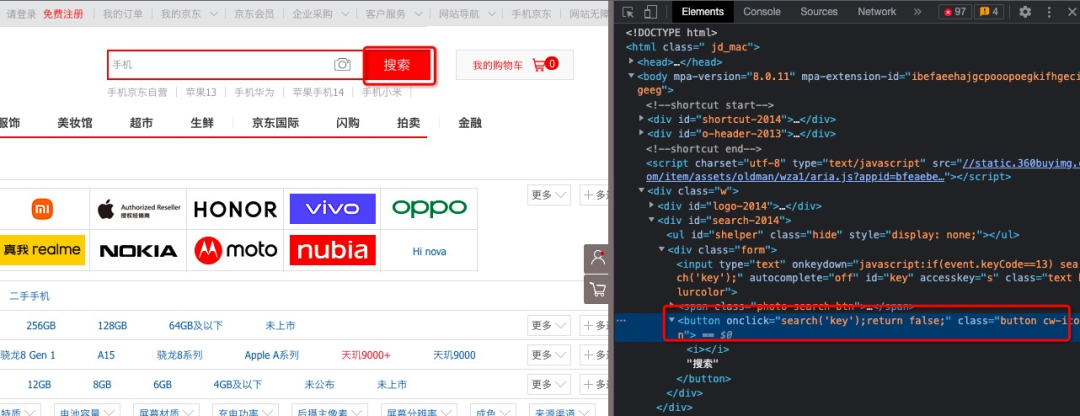Image resolution: width=1080 pixels, height=416 pixels.
Task: Collapse the div class form node
Action: point(662,249)
